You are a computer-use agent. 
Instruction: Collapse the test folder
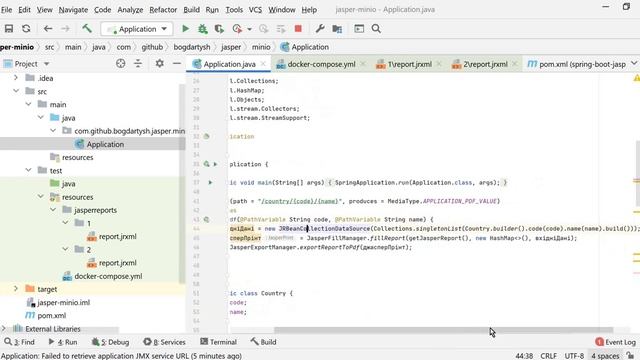click(x=28, y=170)
